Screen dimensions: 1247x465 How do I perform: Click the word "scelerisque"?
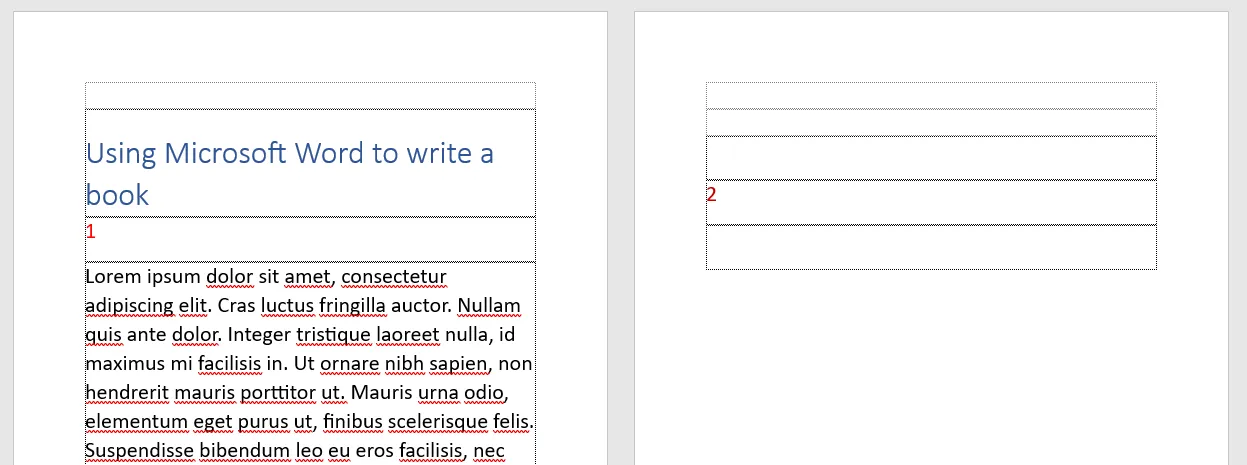(x=438, y=422)
